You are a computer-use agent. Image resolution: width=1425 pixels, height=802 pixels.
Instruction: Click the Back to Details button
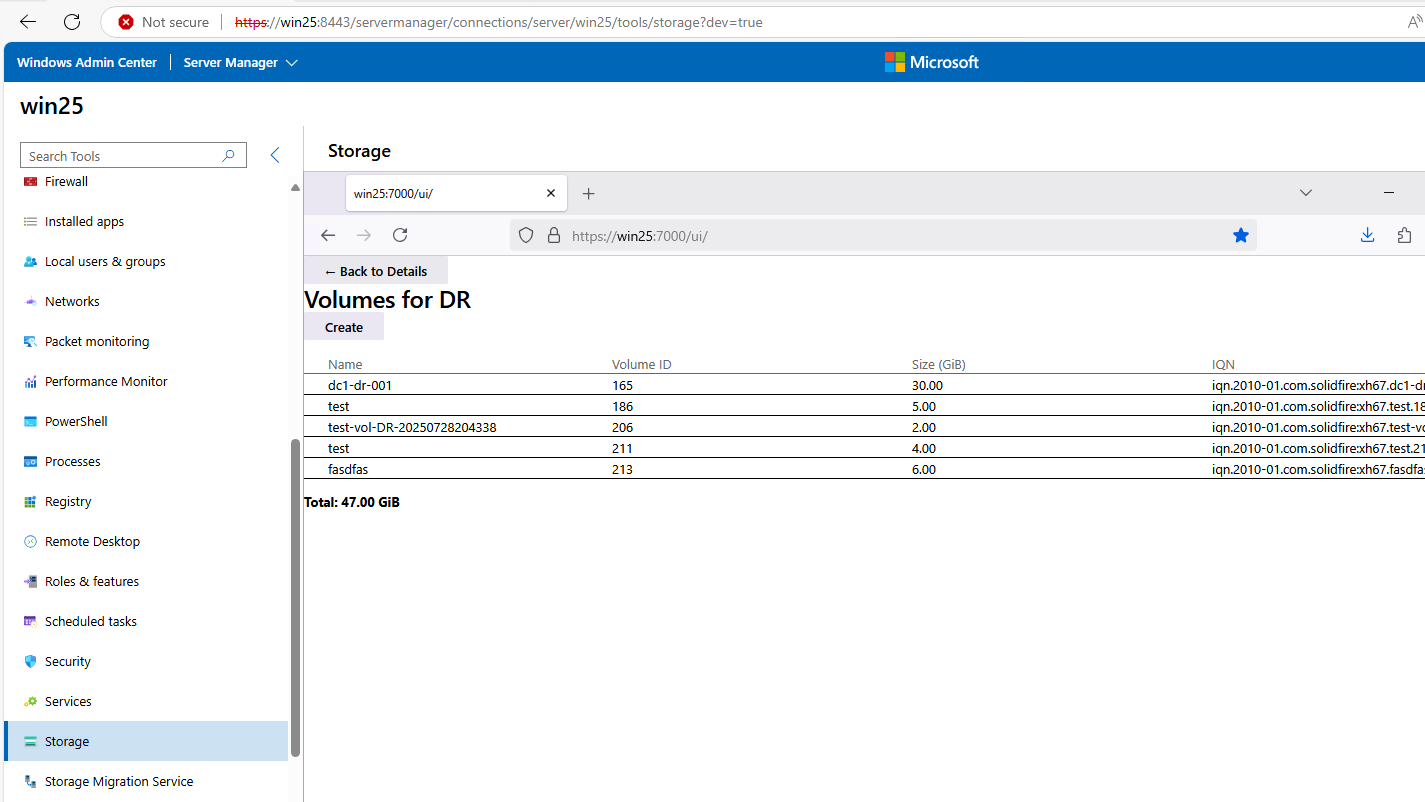[x=376, y=271]
